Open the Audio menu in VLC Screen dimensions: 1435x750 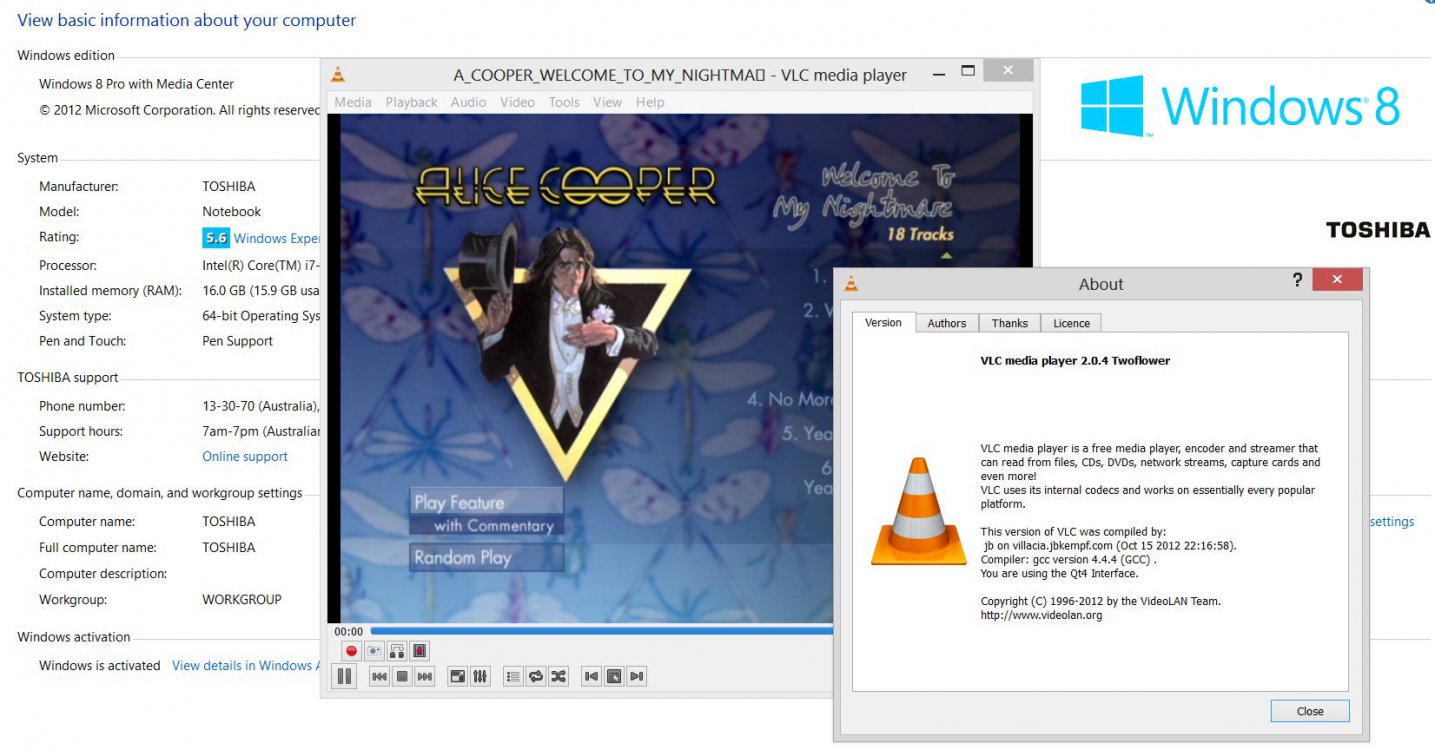(x=468, y=102)
